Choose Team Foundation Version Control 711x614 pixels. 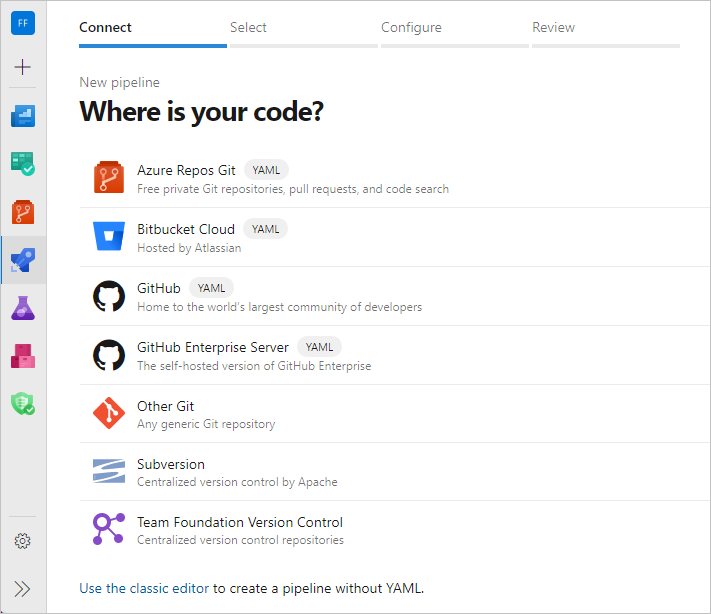click(239, 522)
